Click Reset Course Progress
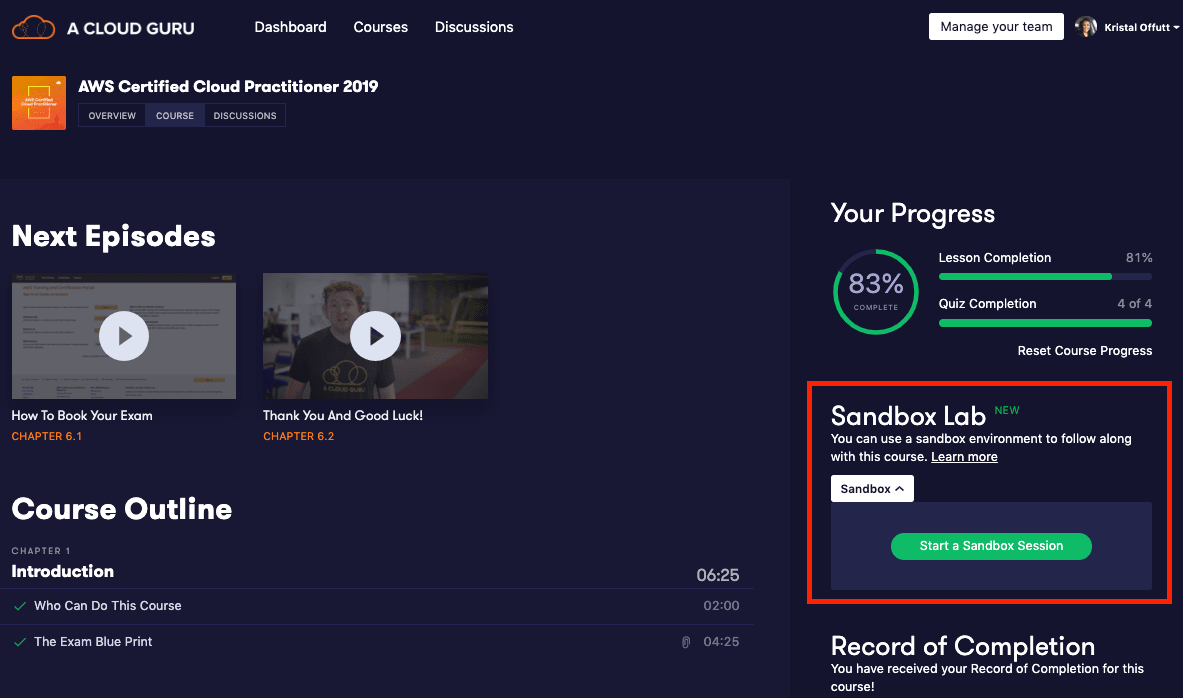The height and width of the screenshot is (698, 1183). 1085,351
